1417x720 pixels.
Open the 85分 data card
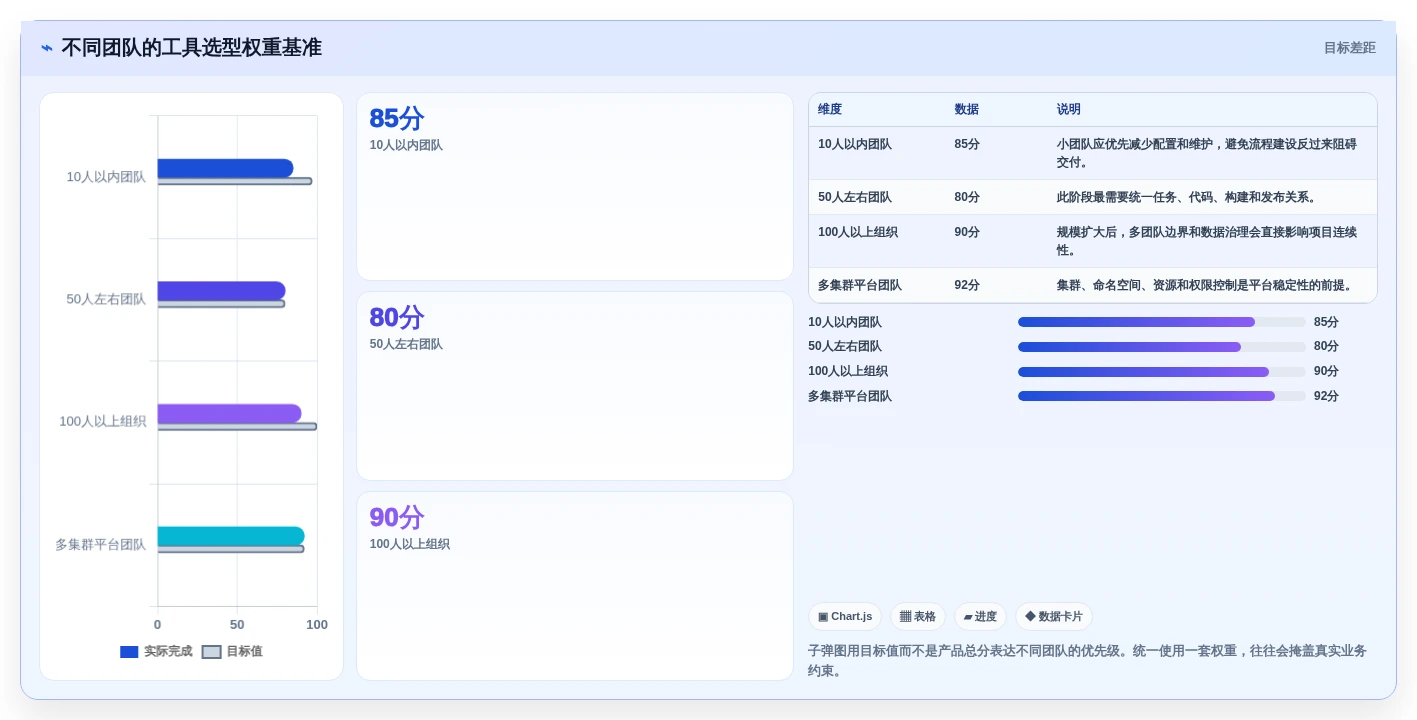(575, 187)
